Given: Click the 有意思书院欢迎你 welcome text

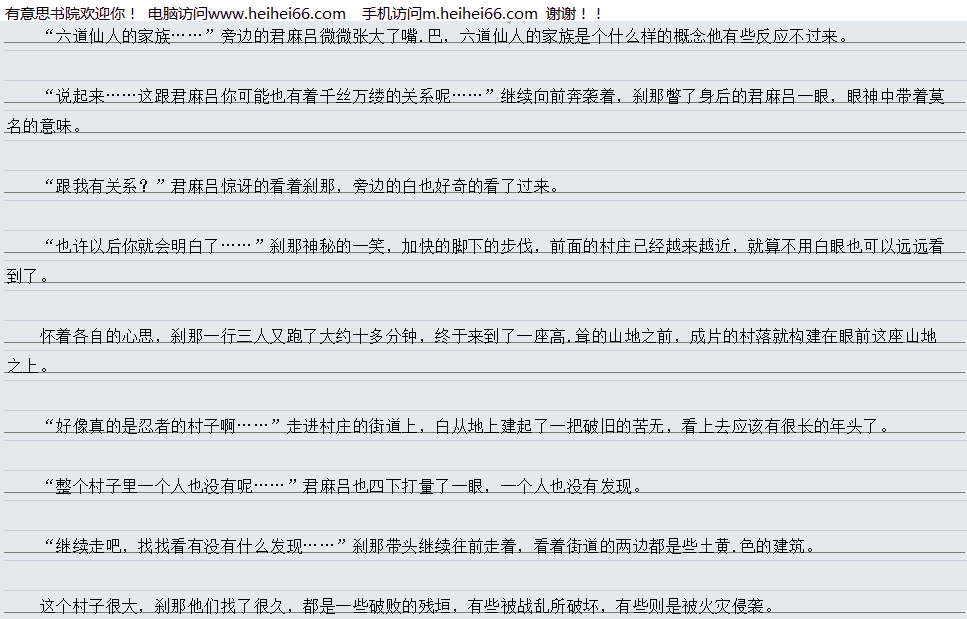Looking at the screenshot, I should (70, 13).
